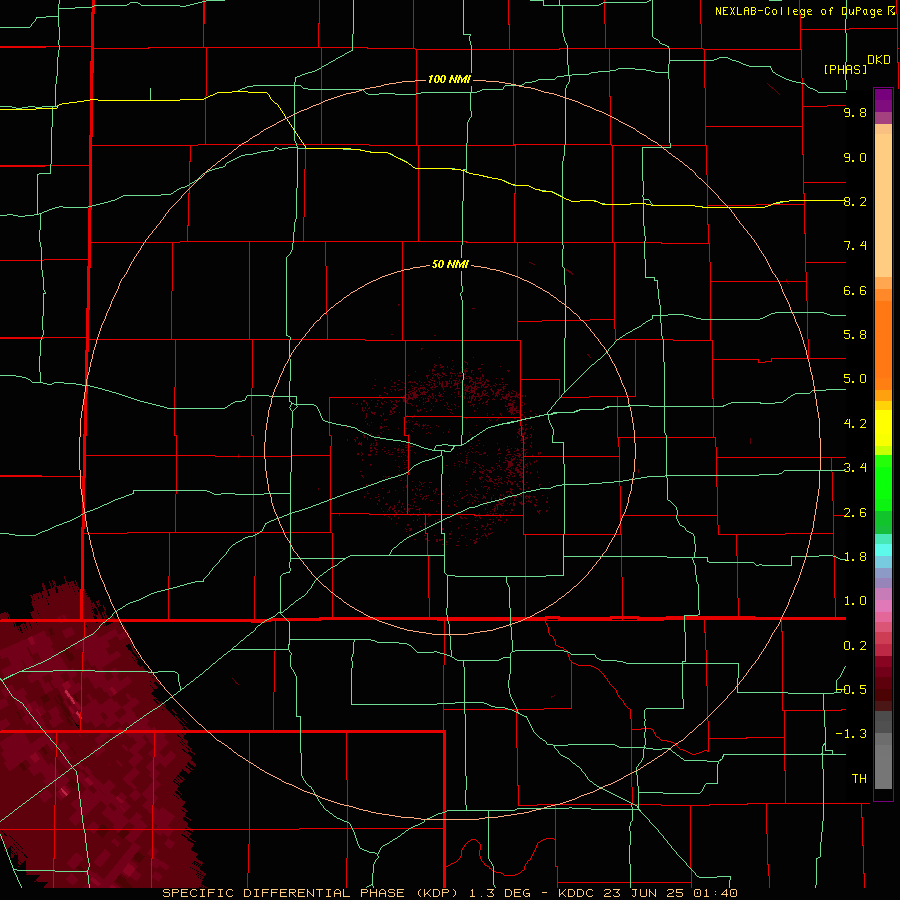
Task: Pick the cyan segment of the color bar
Action: click(x=883, y=550)
